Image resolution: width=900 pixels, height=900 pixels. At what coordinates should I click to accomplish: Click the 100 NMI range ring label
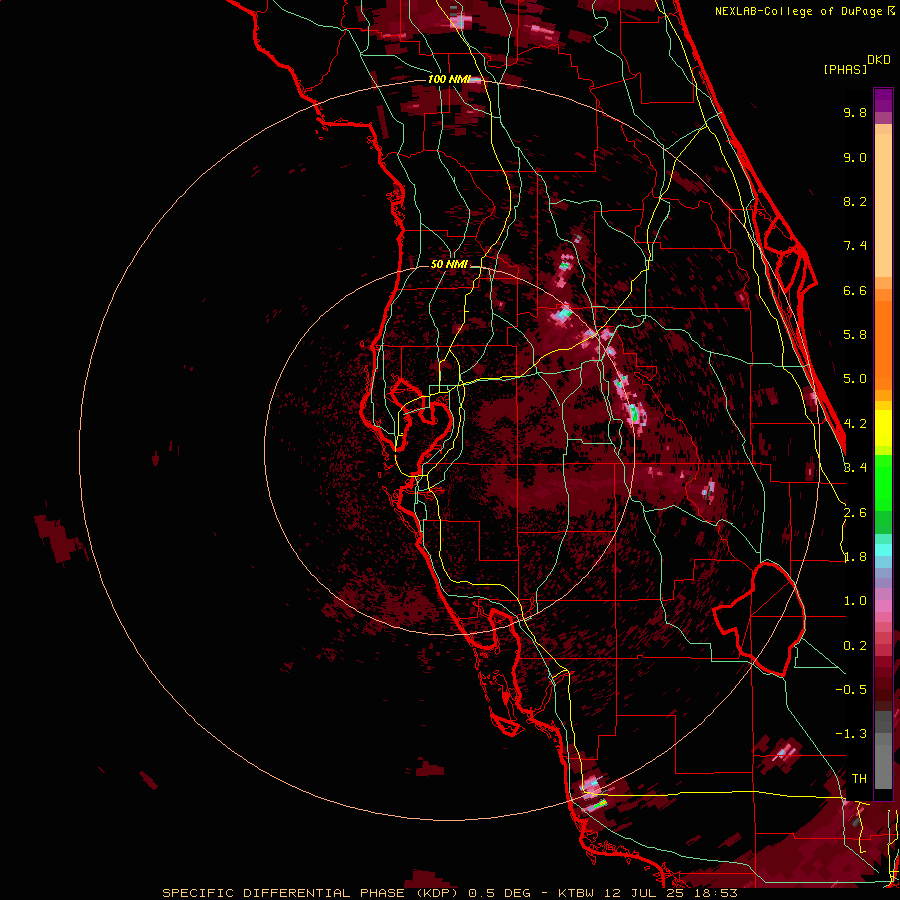449,79
